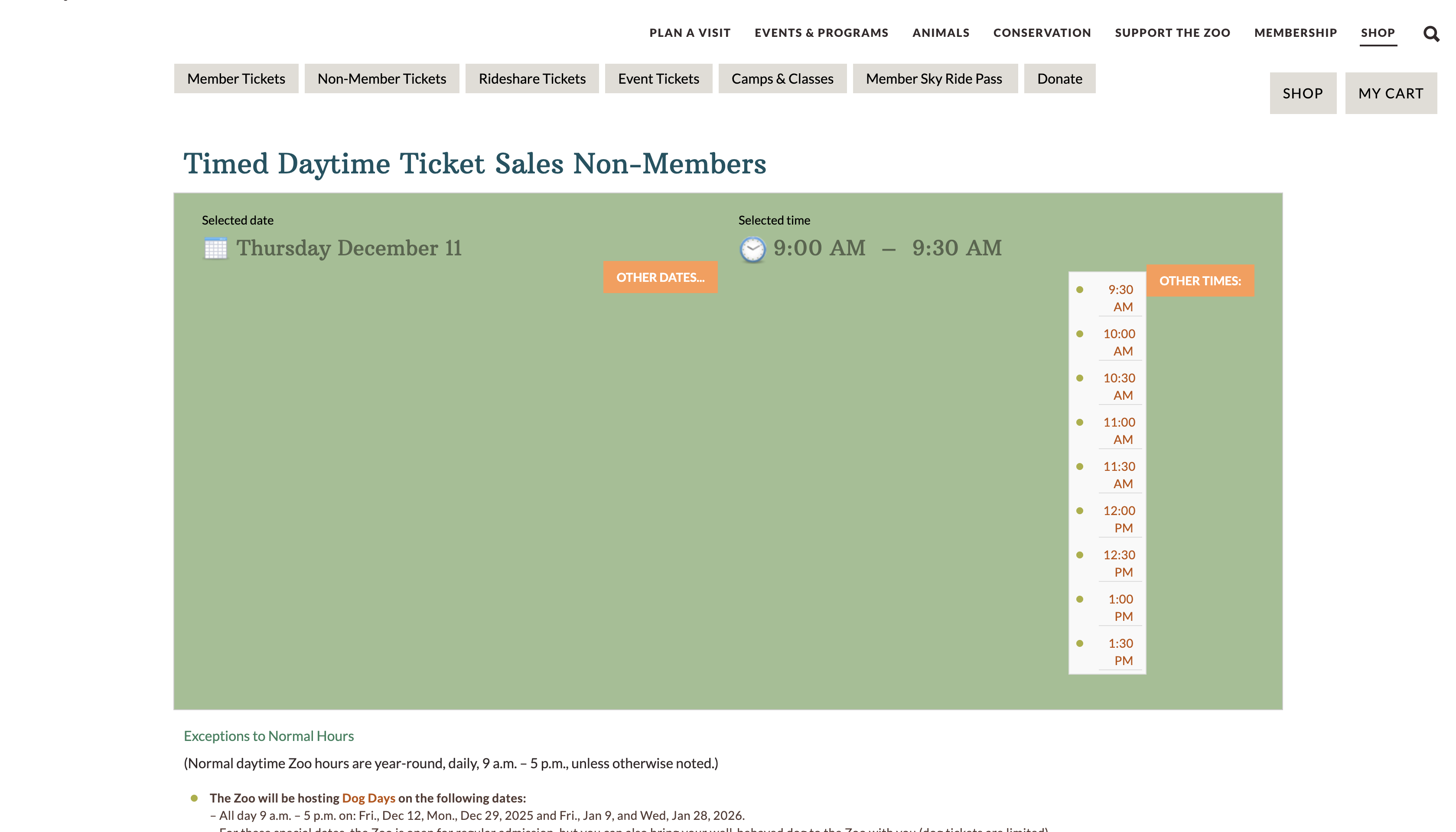Go to Rideshare Tickets
This screenshot has height=832, width=1456.
[532, 78]
